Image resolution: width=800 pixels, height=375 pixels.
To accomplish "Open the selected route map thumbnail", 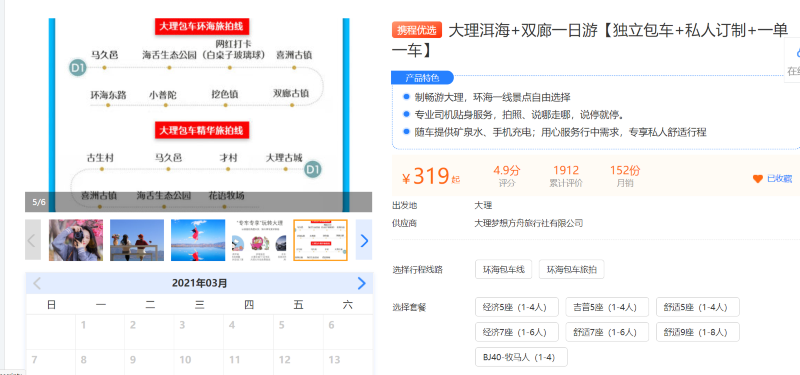I will (320, 240).
